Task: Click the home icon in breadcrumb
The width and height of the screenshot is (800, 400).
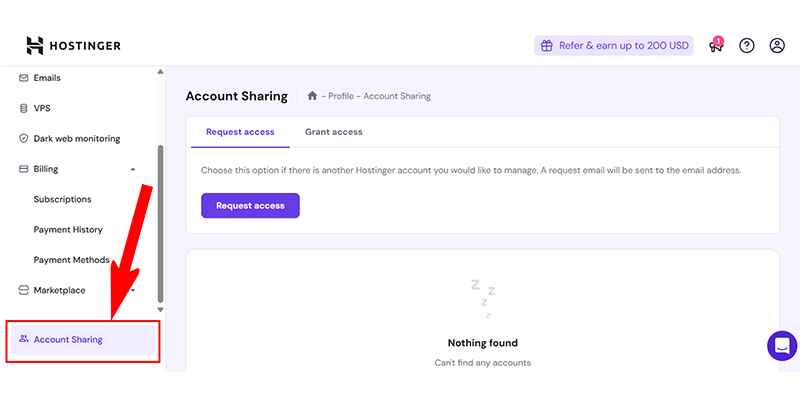Action: [x=312, y=95]
